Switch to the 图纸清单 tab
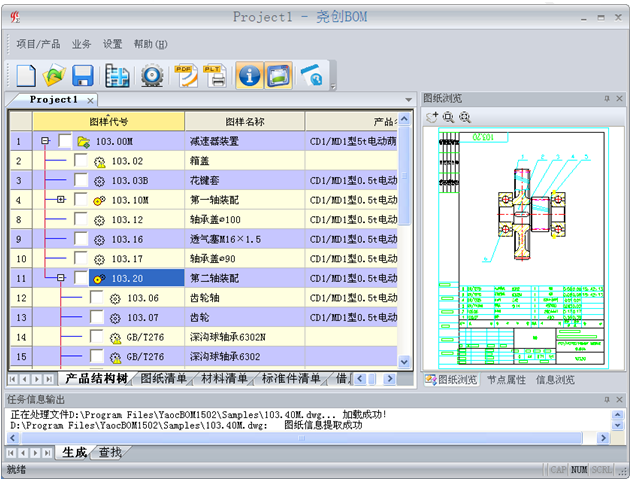Image resolution: width=630 pixels, height=479 pixels. [164, 379]
